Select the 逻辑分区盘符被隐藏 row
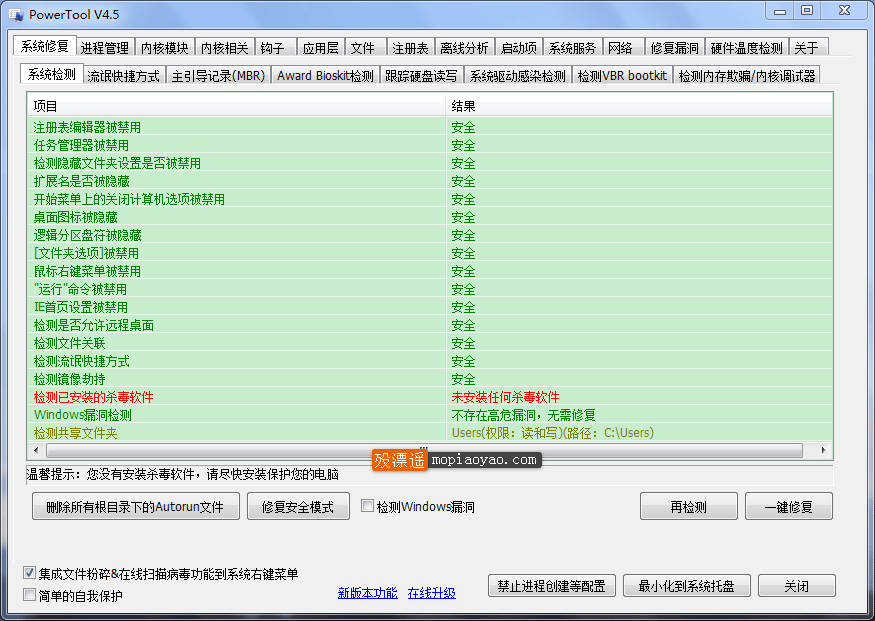This screenshot has height=621, width=875. (430, 235)
